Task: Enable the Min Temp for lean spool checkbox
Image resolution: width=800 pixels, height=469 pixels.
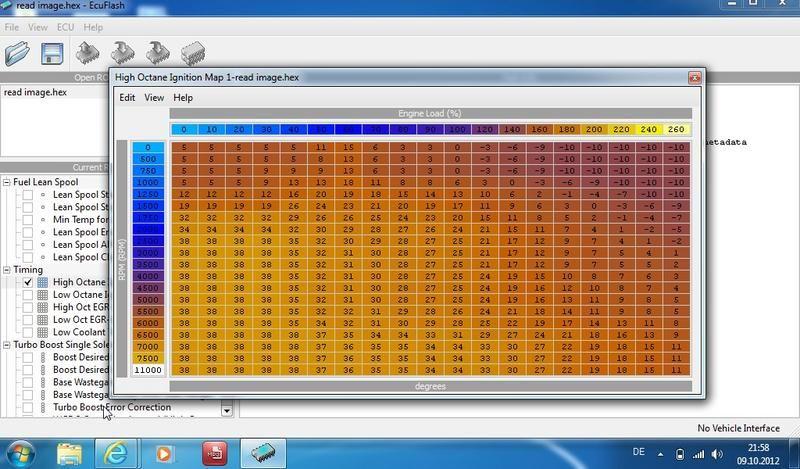Action: pyautogui.click(x=28, y=220)
